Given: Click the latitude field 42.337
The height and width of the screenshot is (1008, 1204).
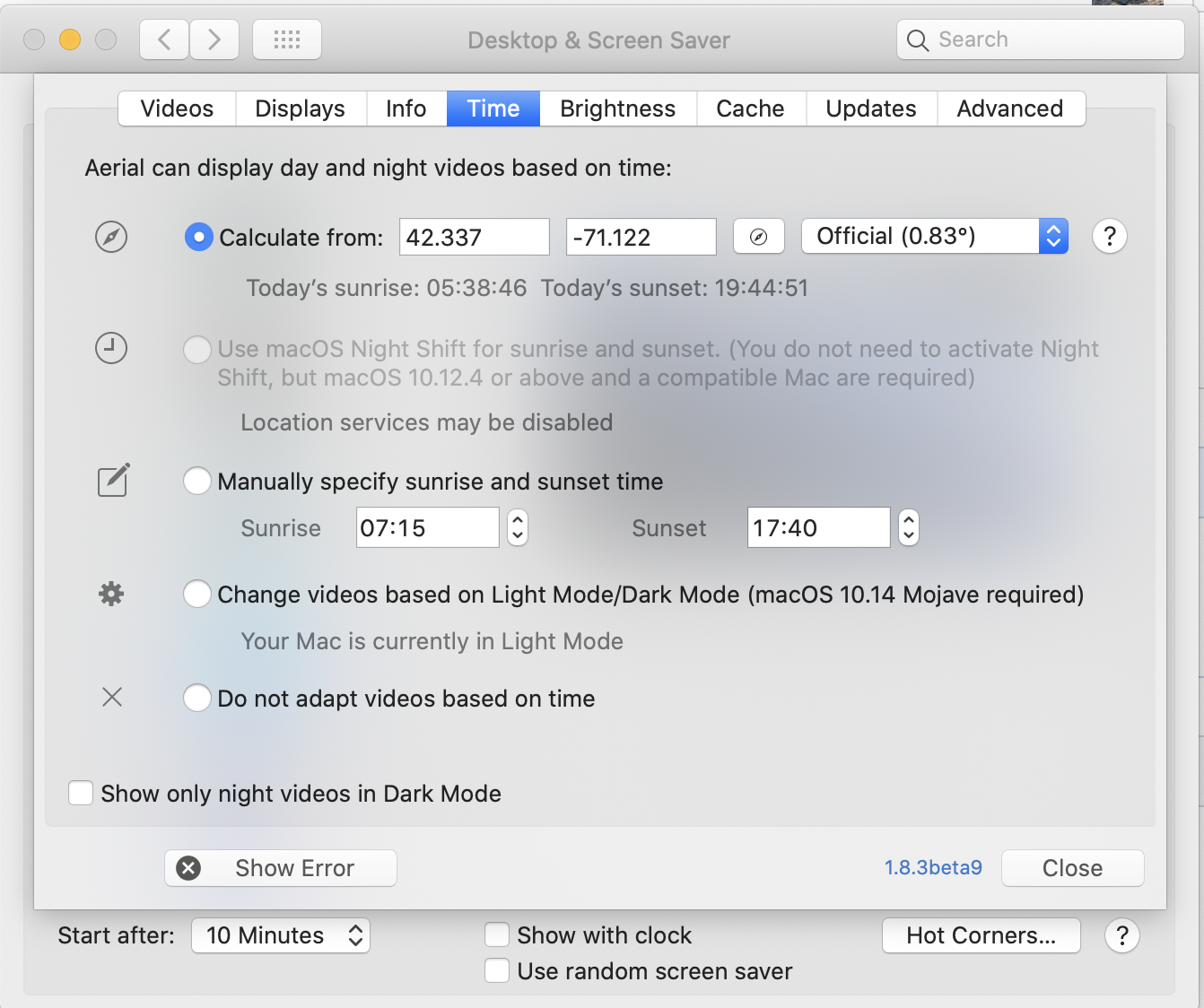Looking at the screenshot, I should point(475,237).
